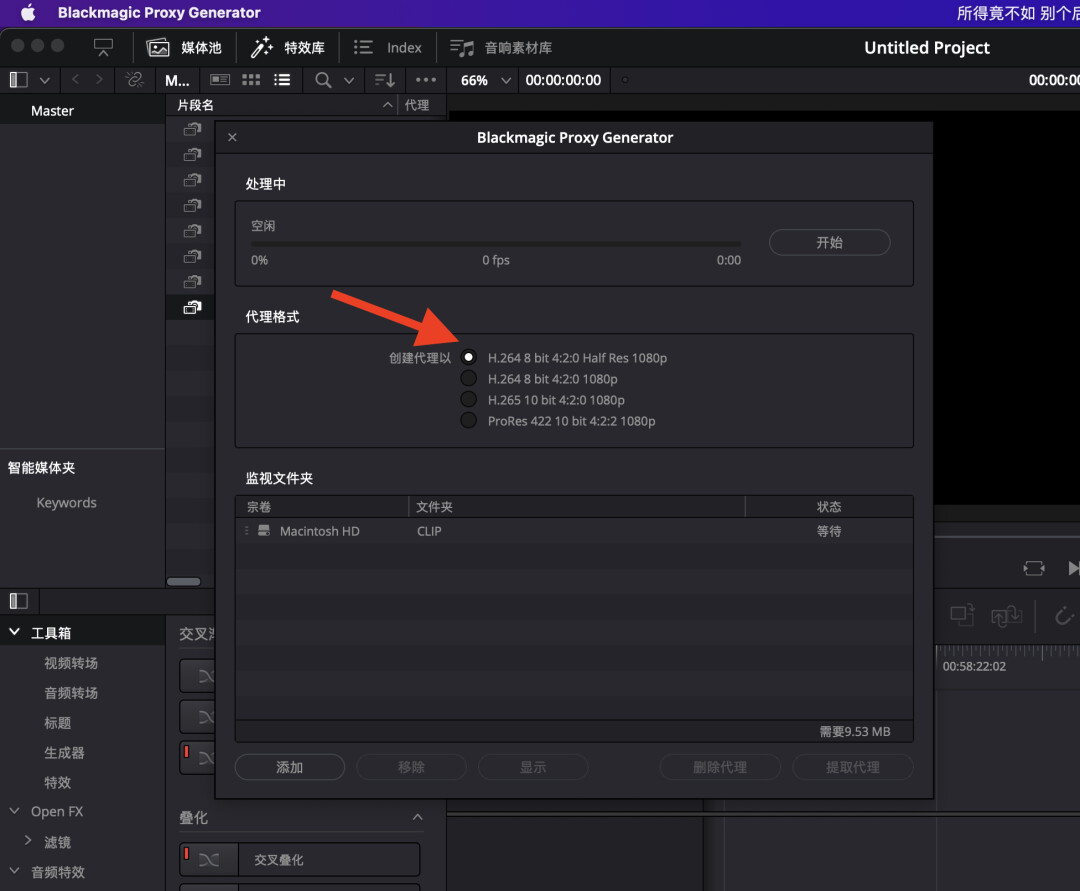Select H.264 8 bit 4:2:0 Half Res 1080p
Image resolution: width=1080 pixels, height=891 pixels.
pyautogui.click(x=468, y=357)
